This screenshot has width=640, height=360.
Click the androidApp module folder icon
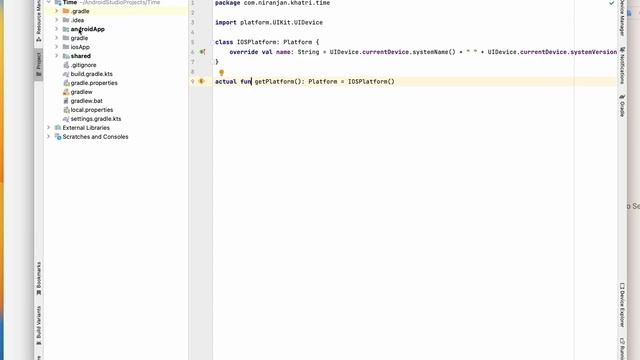(66, 29)
